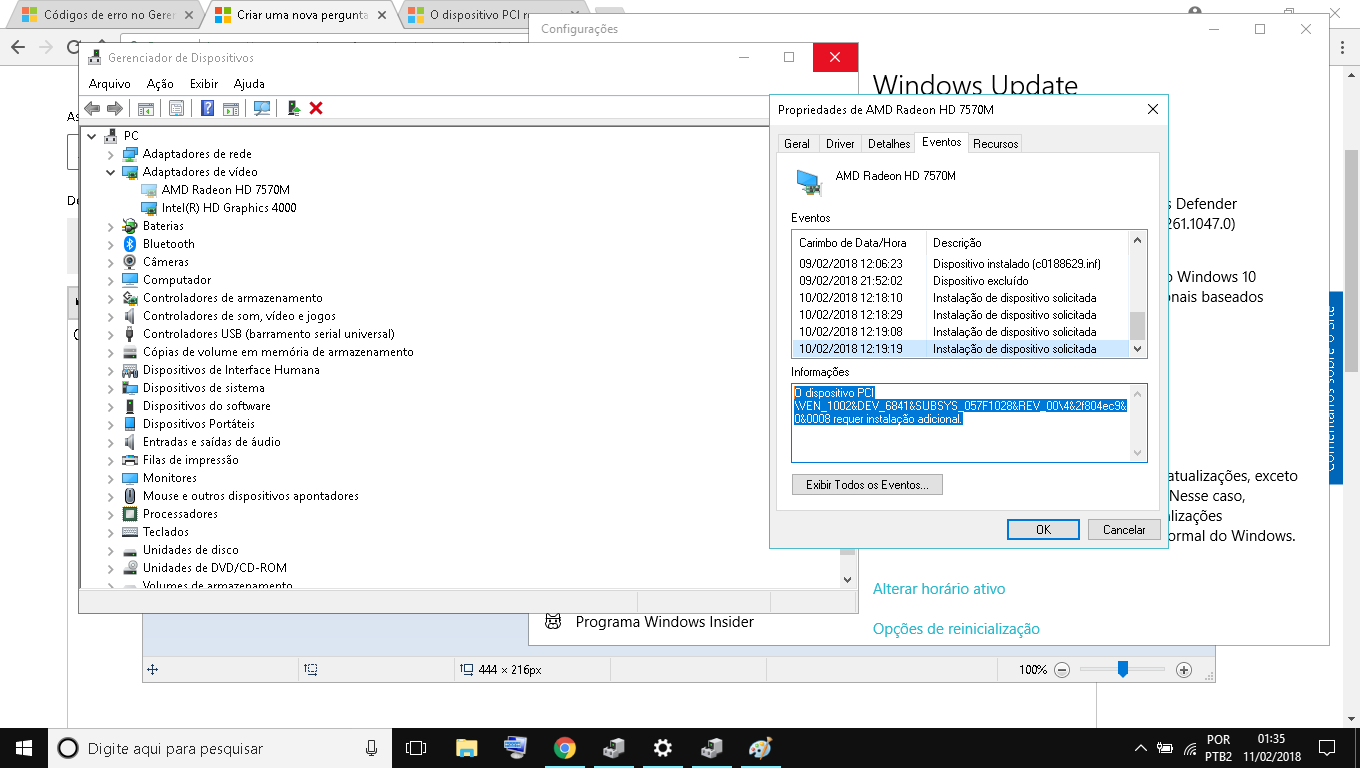Viewport: 1360px width, 768px height.
Task: Click the Câmeras category icon
Action: click(130, 262)
